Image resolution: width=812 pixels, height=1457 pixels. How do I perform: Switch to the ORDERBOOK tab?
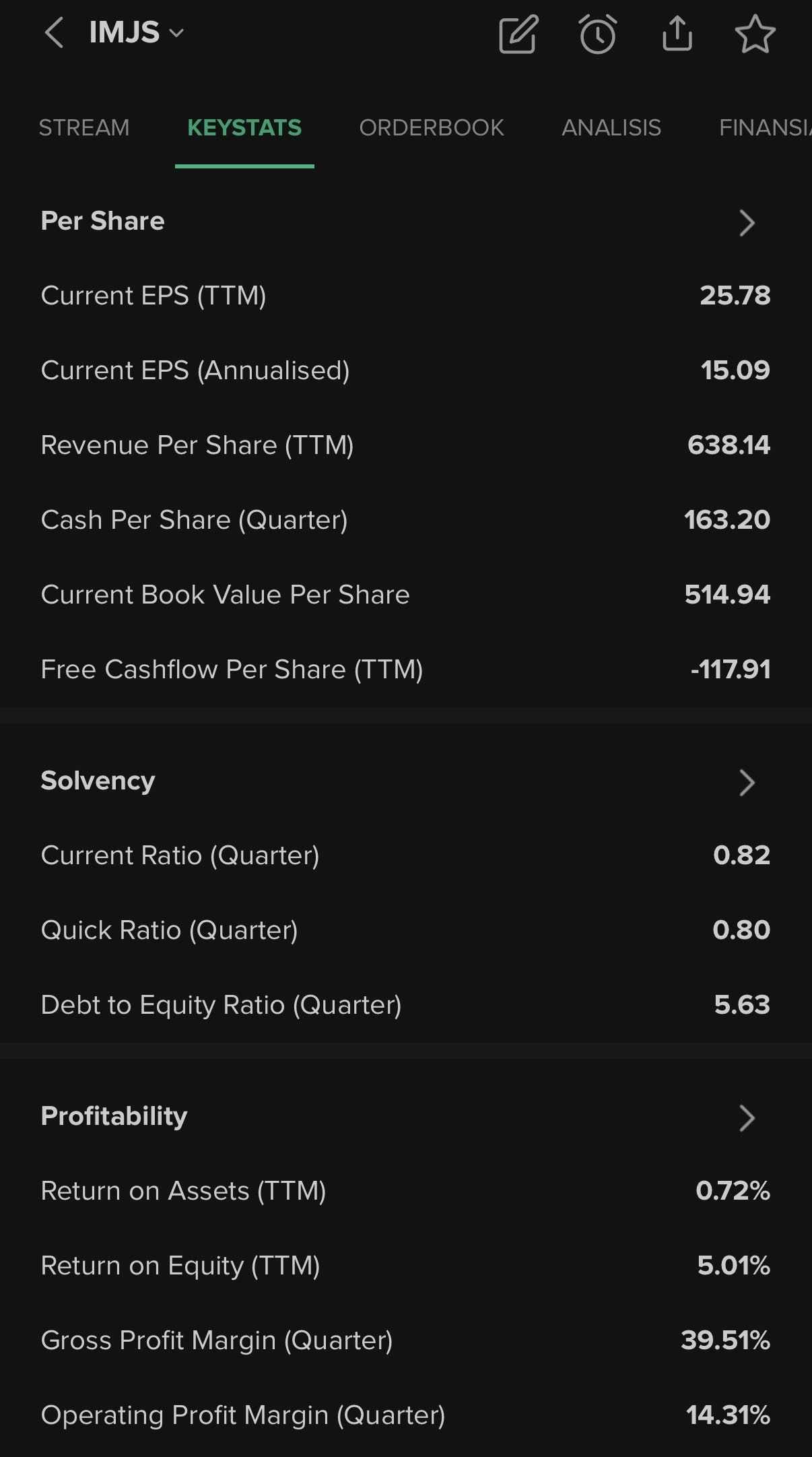point(432,128)
